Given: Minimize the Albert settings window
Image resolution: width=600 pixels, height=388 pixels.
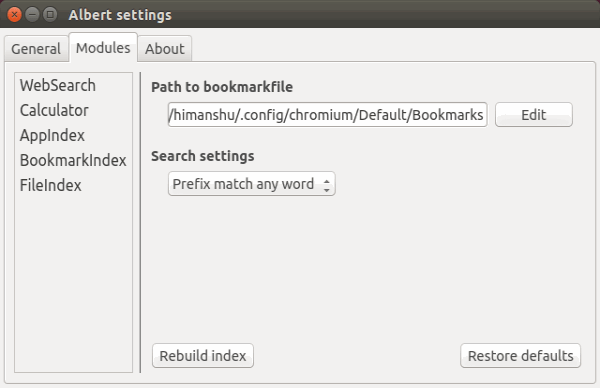Looking at the screenshot, I should (x=33, y=15).
